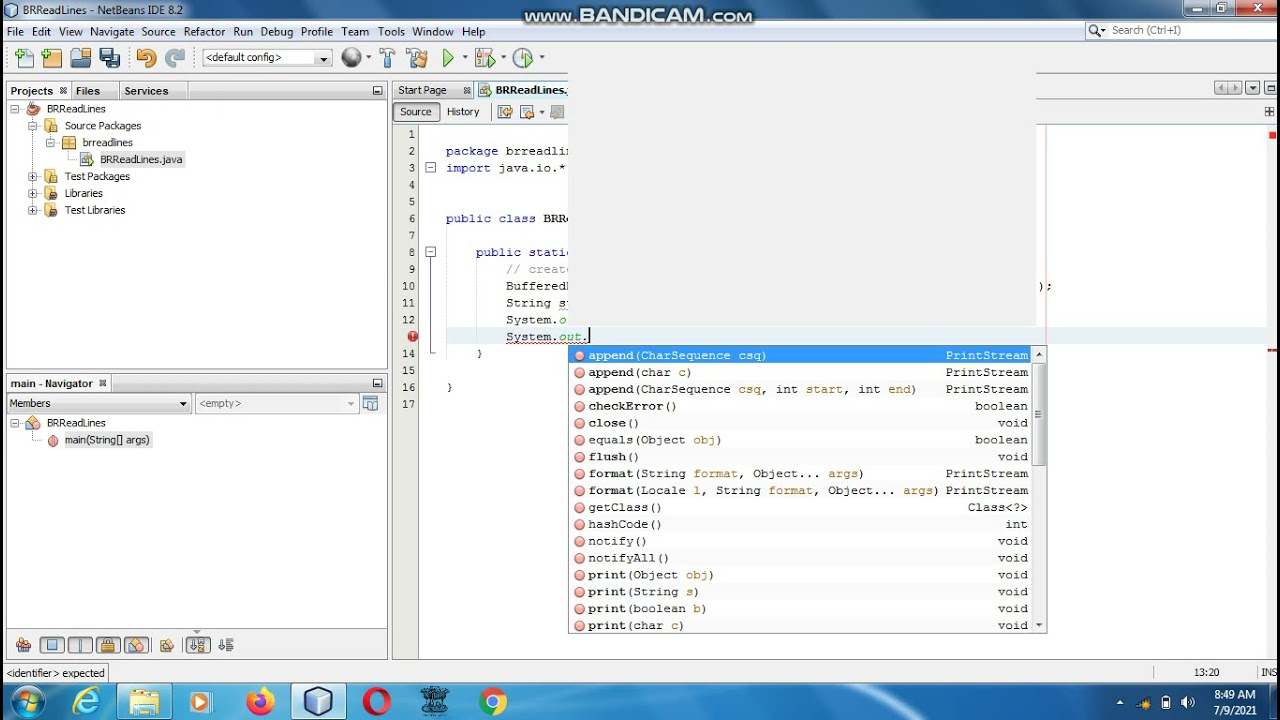Expand the Libraries node
Viewport: 1280px width, 720px height.
coord(33,194)
